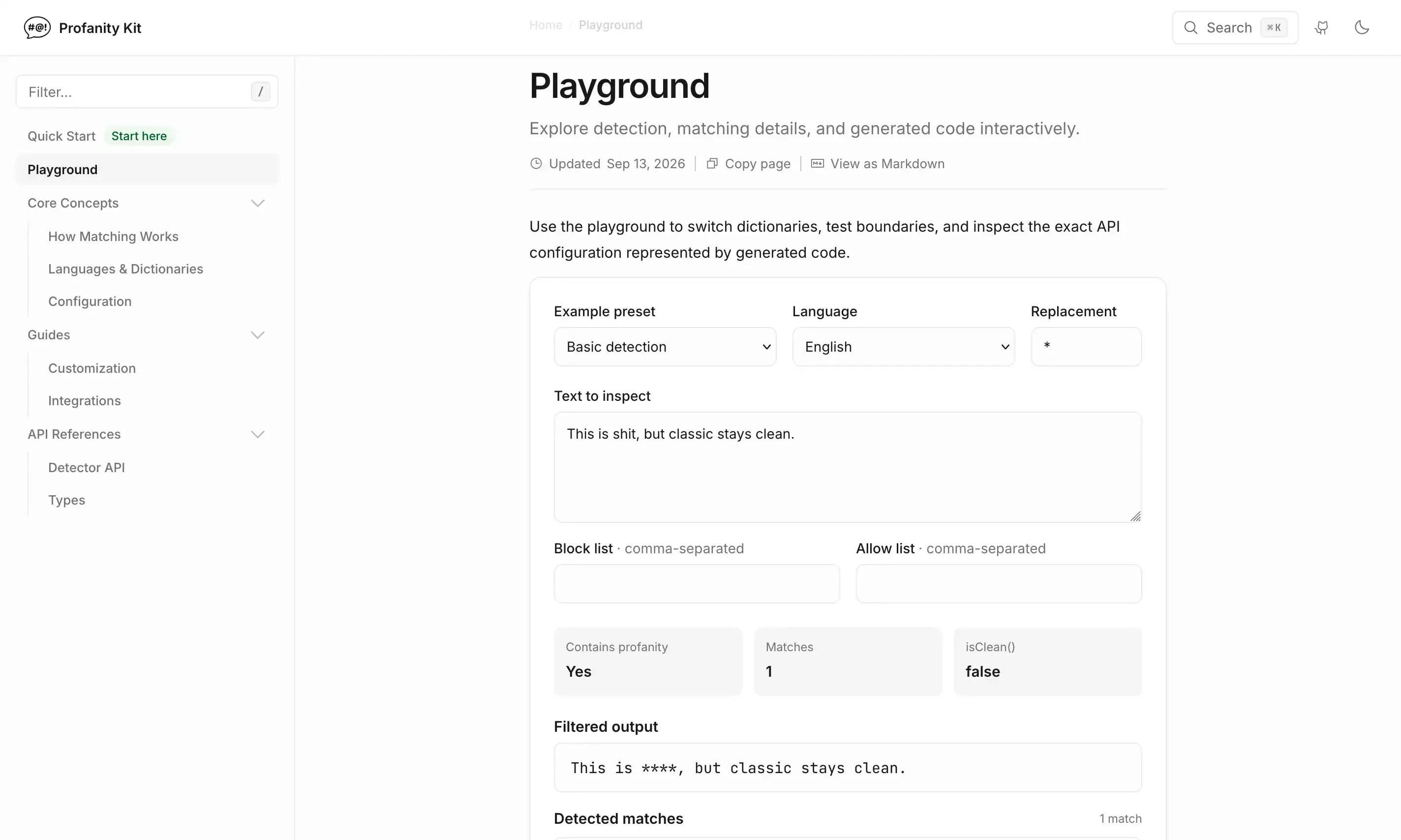1401x840 pixels.
Task: Open Quick Start in the sidebar
Action: tap(61, 136)
